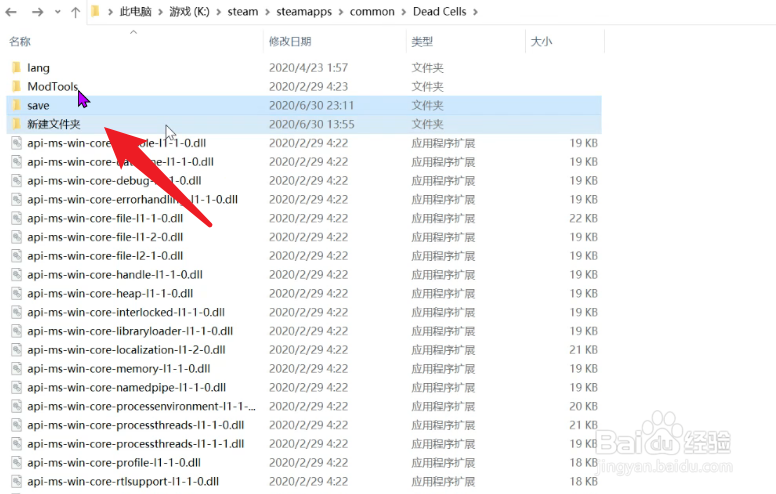Screen dimensions: 776x494
Task: Click icon of api-ms-win-core-interlocked-l1-1-0.dll
Action: coord(16,312)
